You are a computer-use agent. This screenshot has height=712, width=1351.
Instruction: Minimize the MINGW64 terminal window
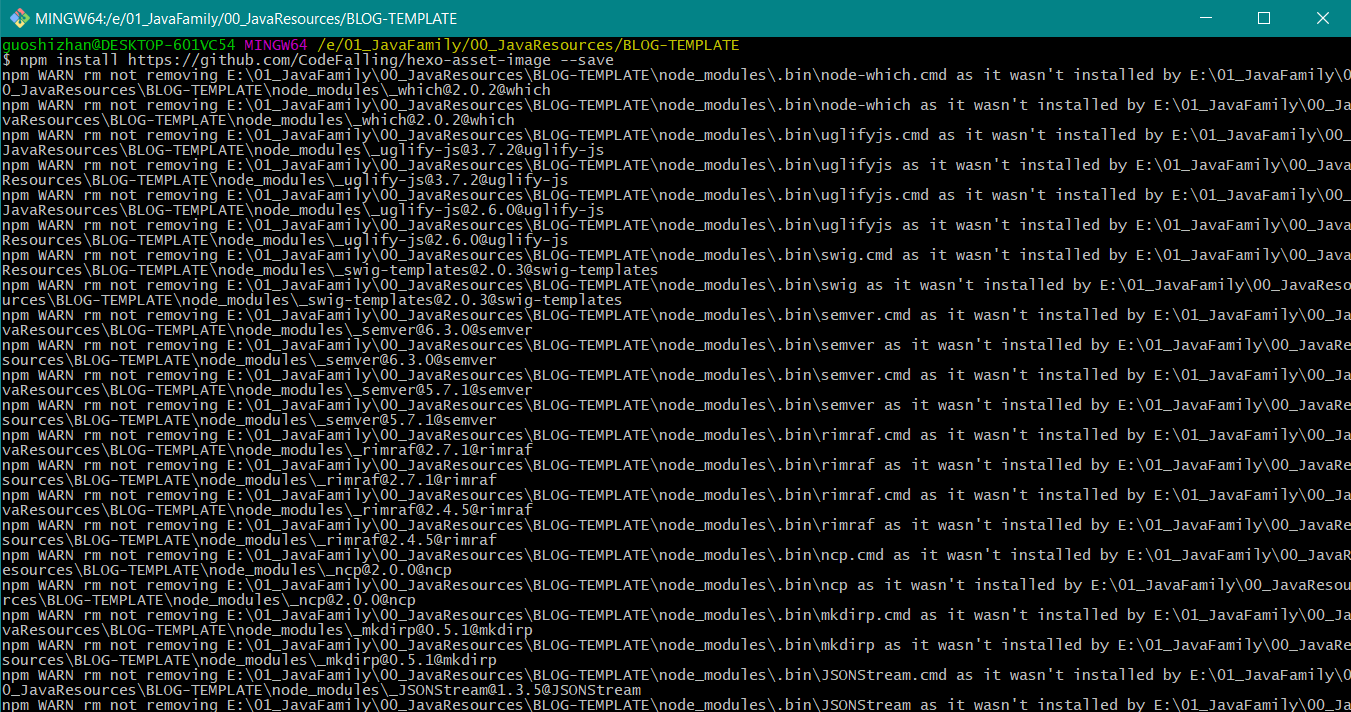[x=1209, y=18]
